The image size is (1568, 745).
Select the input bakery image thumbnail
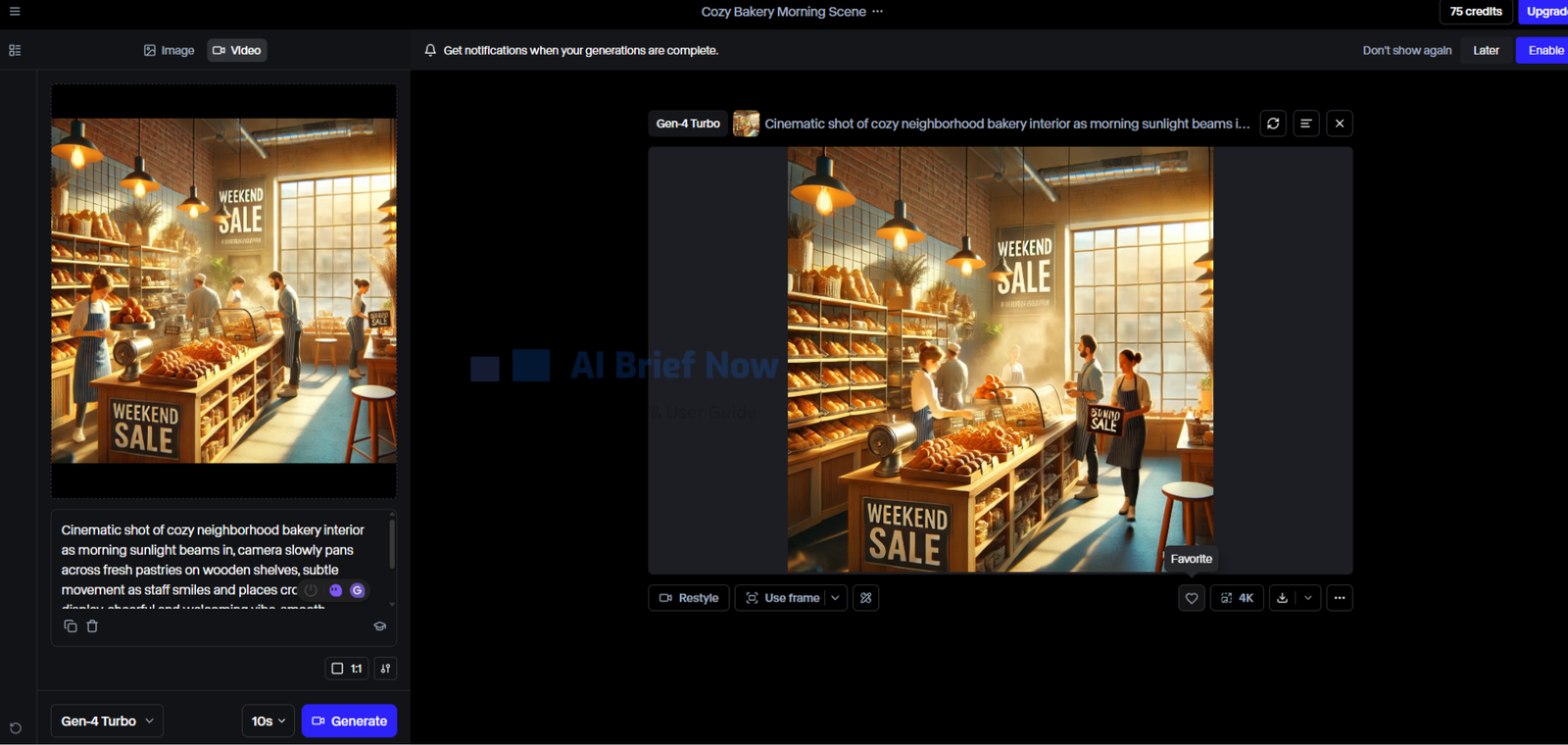224,291
